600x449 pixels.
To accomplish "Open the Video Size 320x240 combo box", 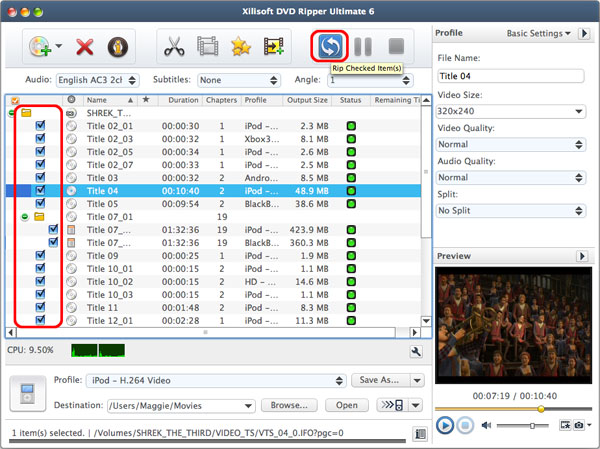I will pyautogui.click(x=511, y=111).
